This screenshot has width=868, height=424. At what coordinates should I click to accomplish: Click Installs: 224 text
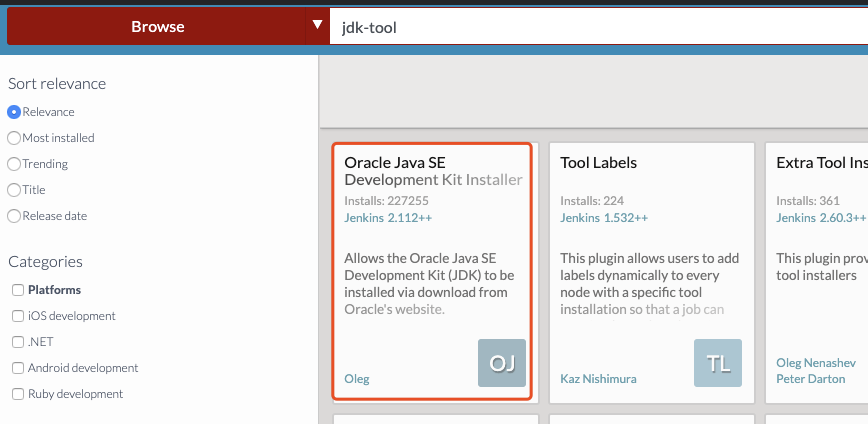coord(592,201)
